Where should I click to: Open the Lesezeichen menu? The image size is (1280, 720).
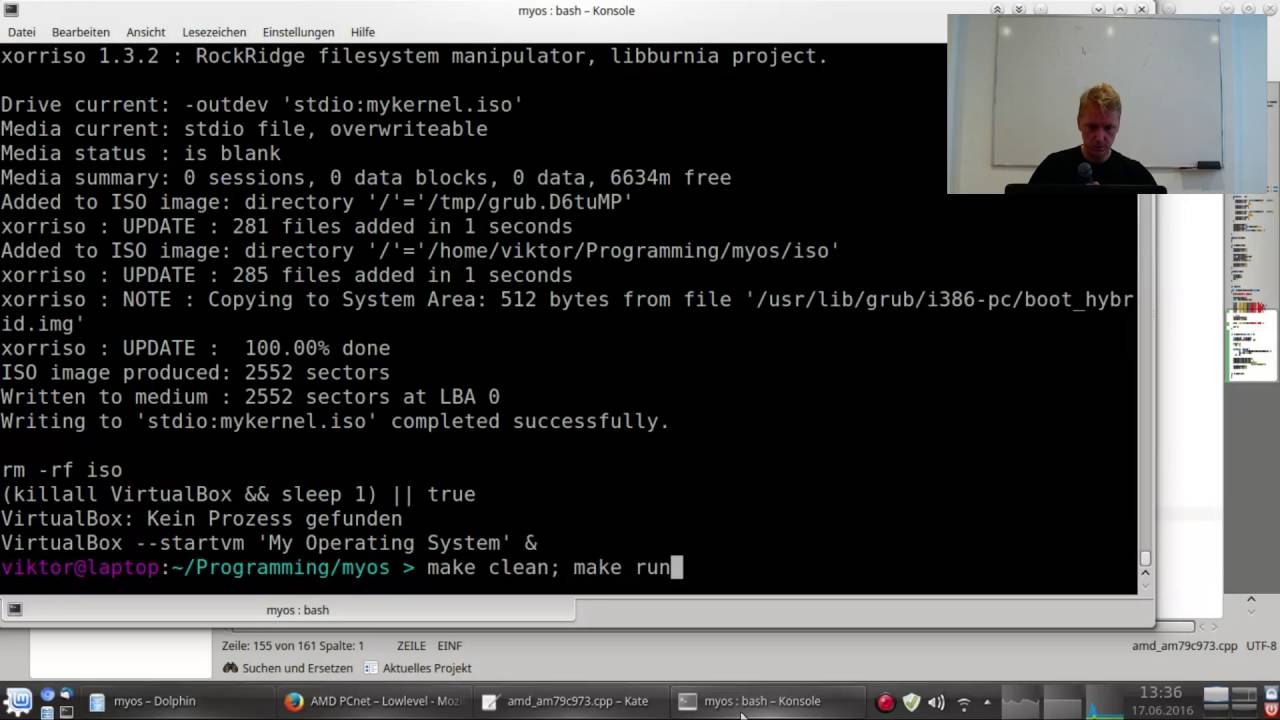tap(216, 32)
